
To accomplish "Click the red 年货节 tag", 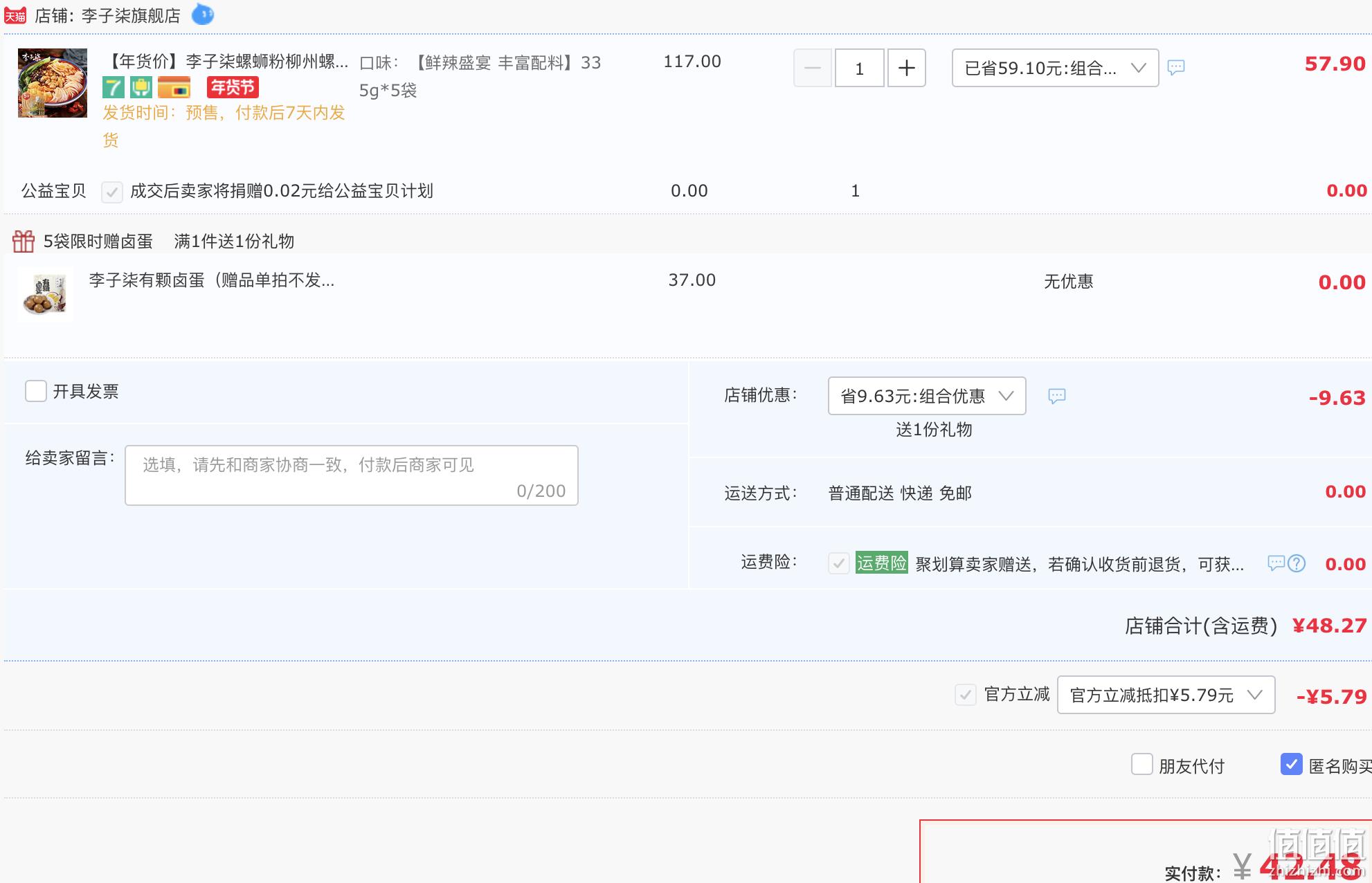I will 233,87.
